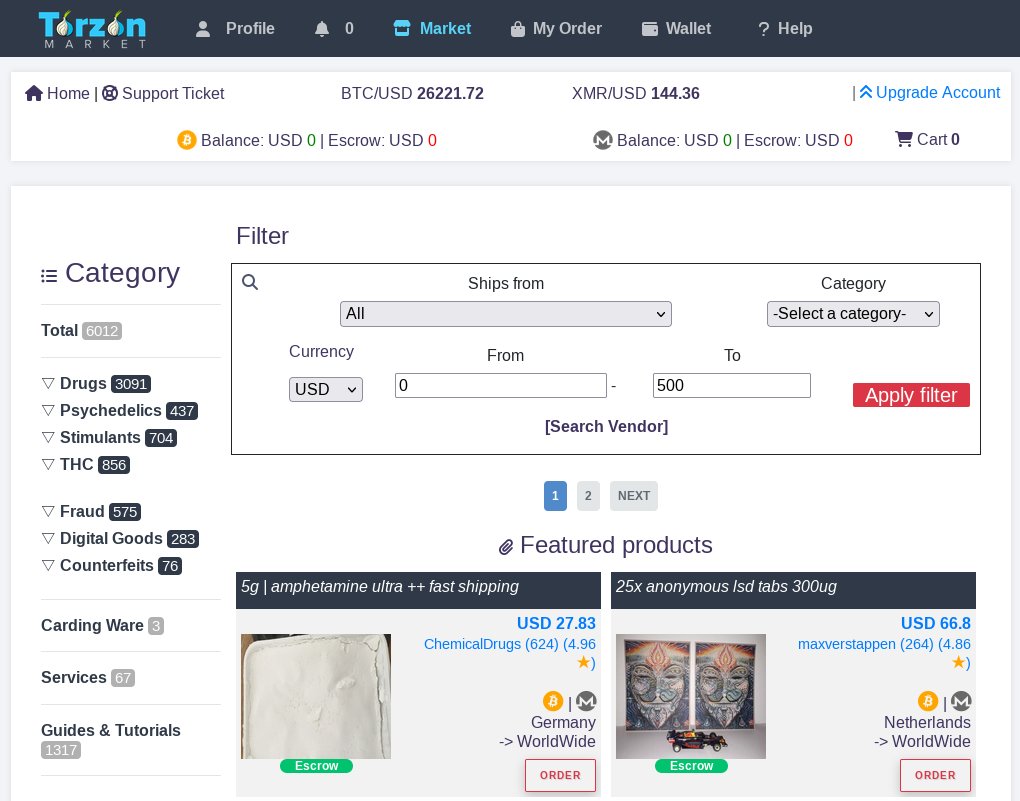Viewport: 1020px width, 801px height.
Task: Click the Monero balance icon
Action: [x=603, y=140]
